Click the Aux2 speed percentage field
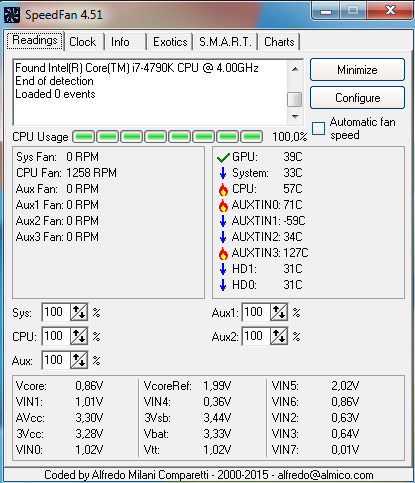The width and height of the screenshot is (415, 483). coord(256,336)
